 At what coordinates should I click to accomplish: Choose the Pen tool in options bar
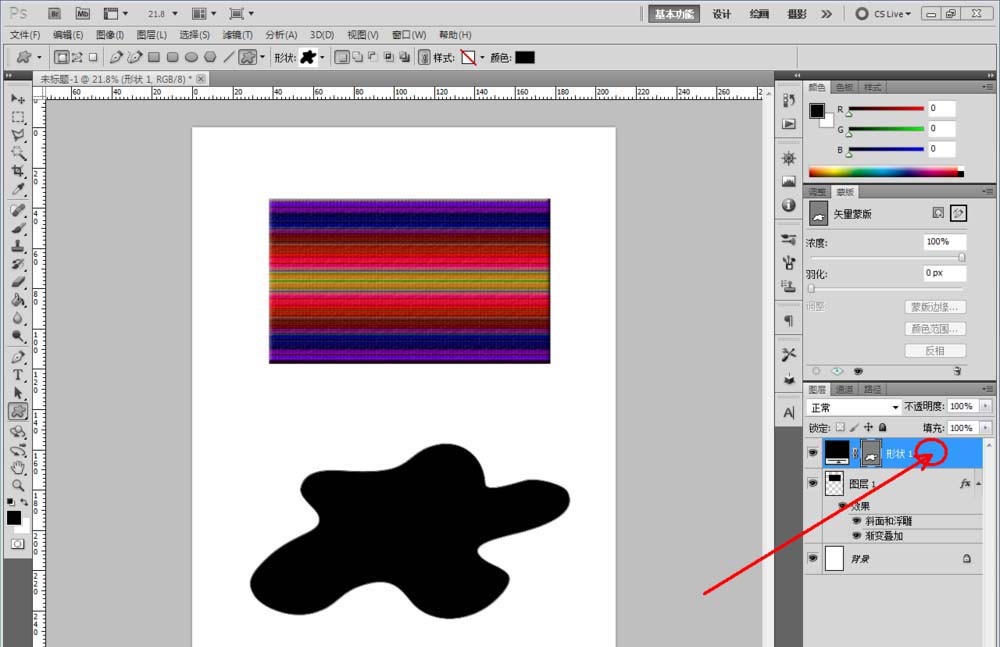point(115,57)
